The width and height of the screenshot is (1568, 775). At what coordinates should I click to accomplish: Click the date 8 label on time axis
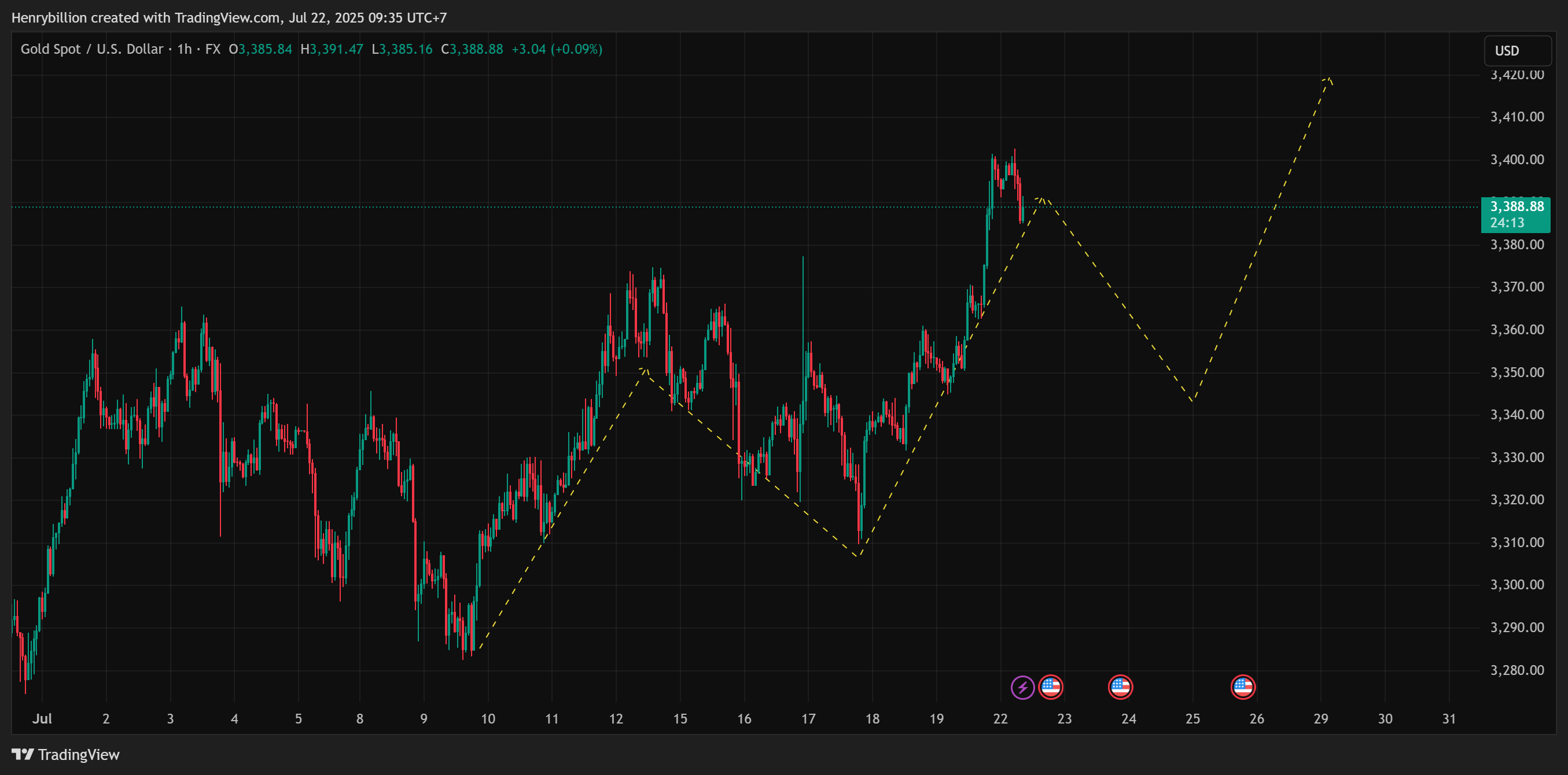point(360,719)
